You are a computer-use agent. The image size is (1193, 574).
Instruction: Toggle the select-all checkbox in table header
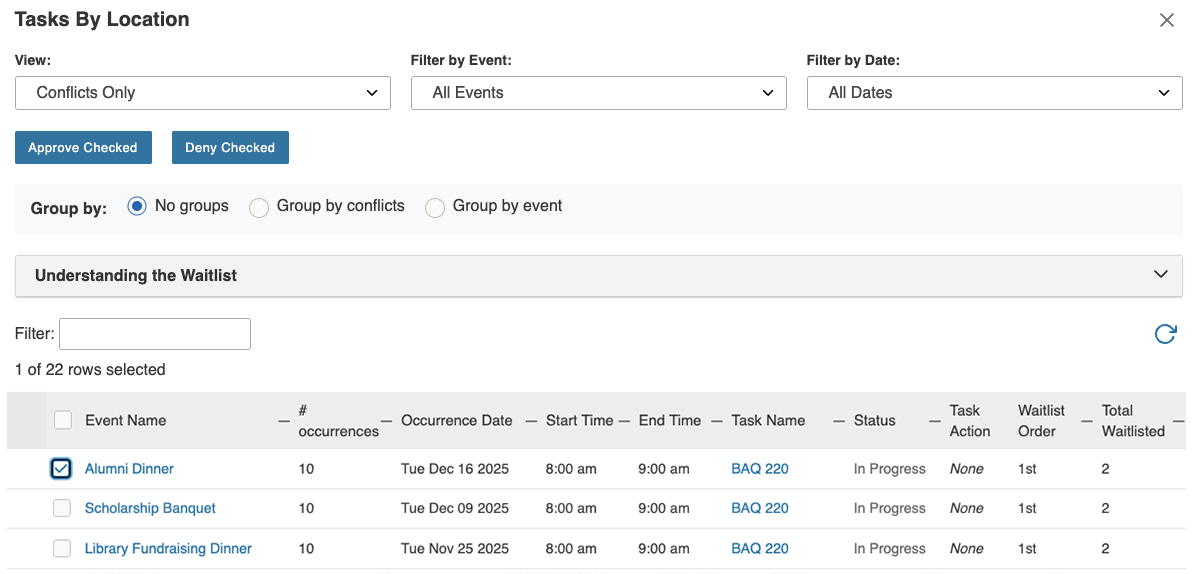(62, 420)
